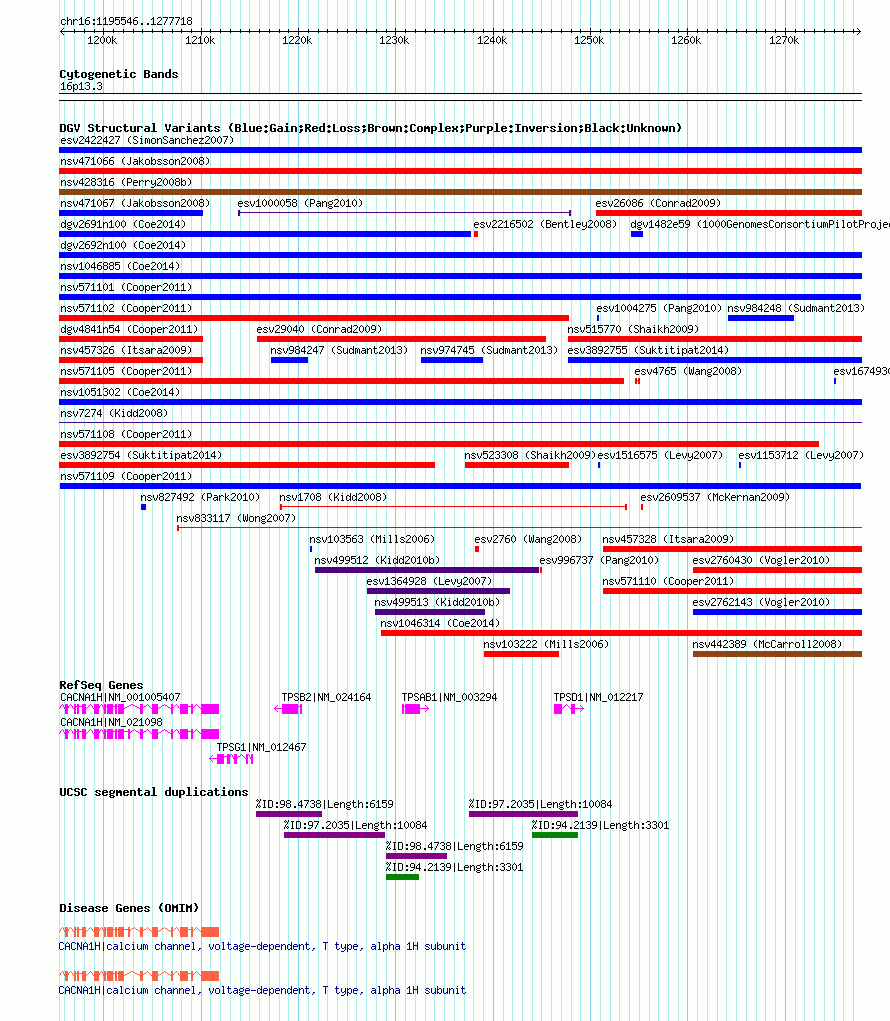Image resolution: width=890 pixels, height=1021 pixels.
Task: Select the TPSB2|NM_024164 gene label
Action: pyautogui.click(x=326, y=697)
